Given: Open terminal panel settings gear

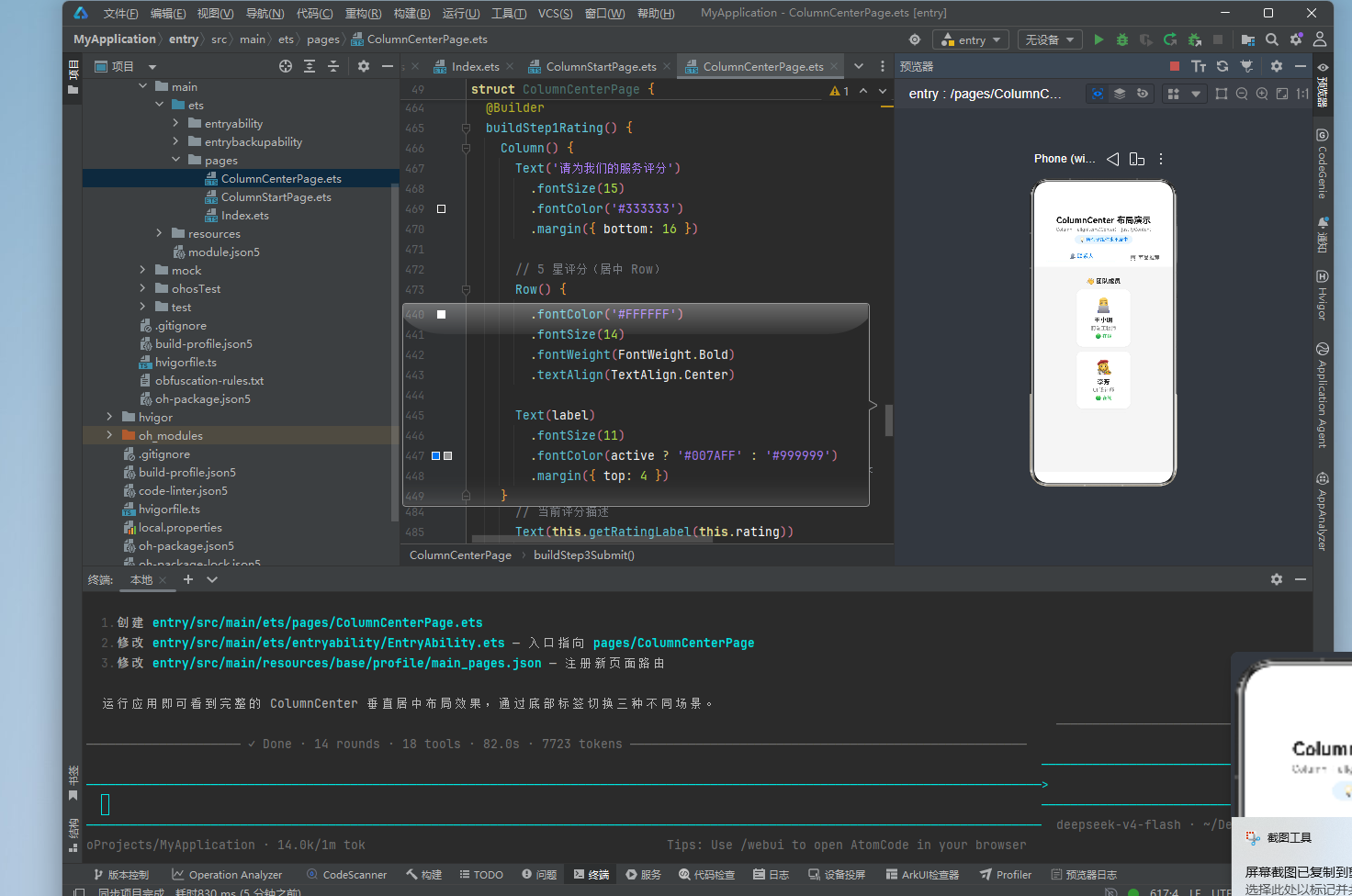Looking at the screenshot, I should [1277, 579].
